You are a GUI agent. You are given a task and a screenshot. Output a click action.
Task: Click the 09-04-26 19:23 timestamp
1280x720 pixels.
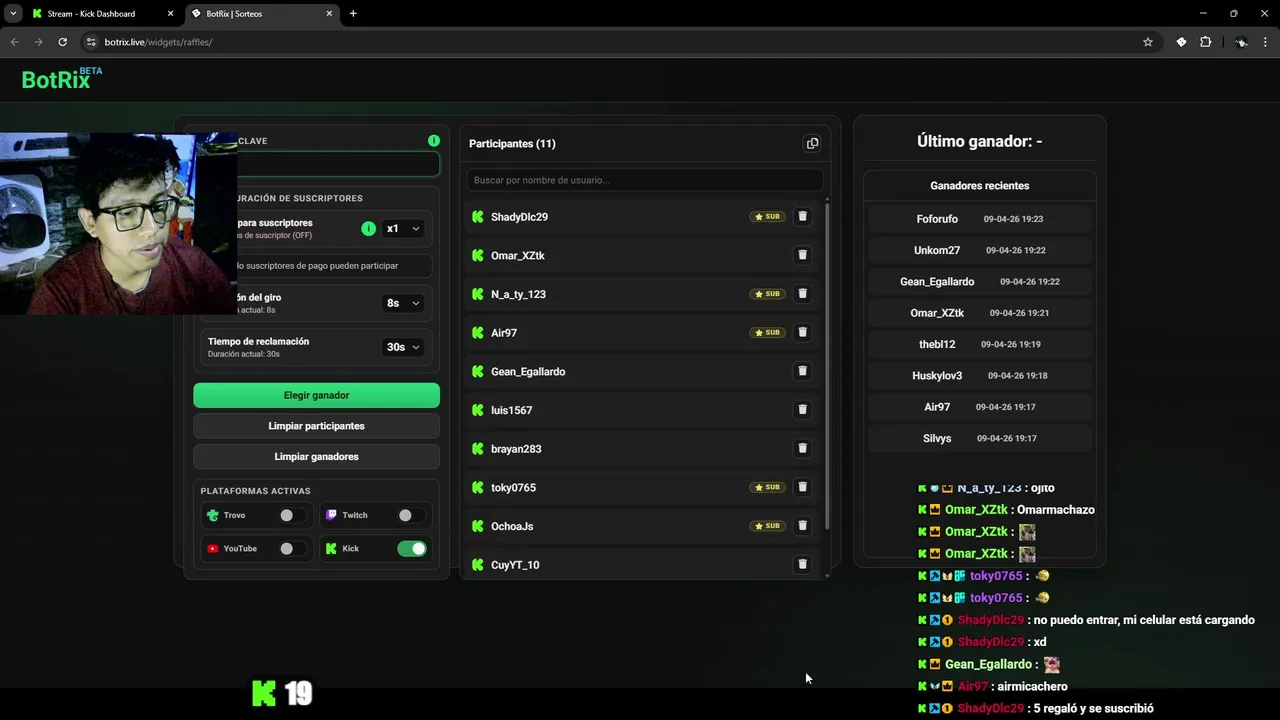coord(1013,219)
